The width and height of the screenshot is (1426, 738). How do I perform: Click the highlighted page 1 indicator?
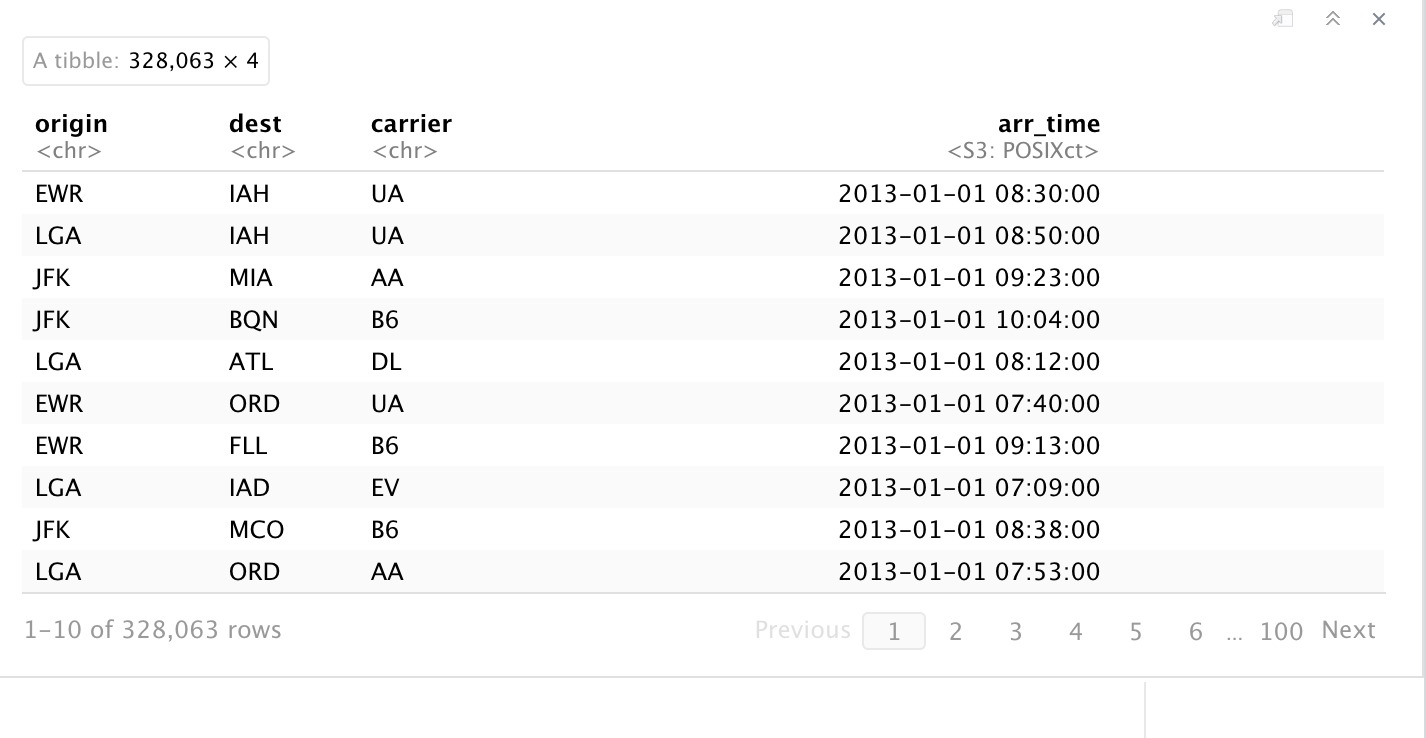(894, 630)
